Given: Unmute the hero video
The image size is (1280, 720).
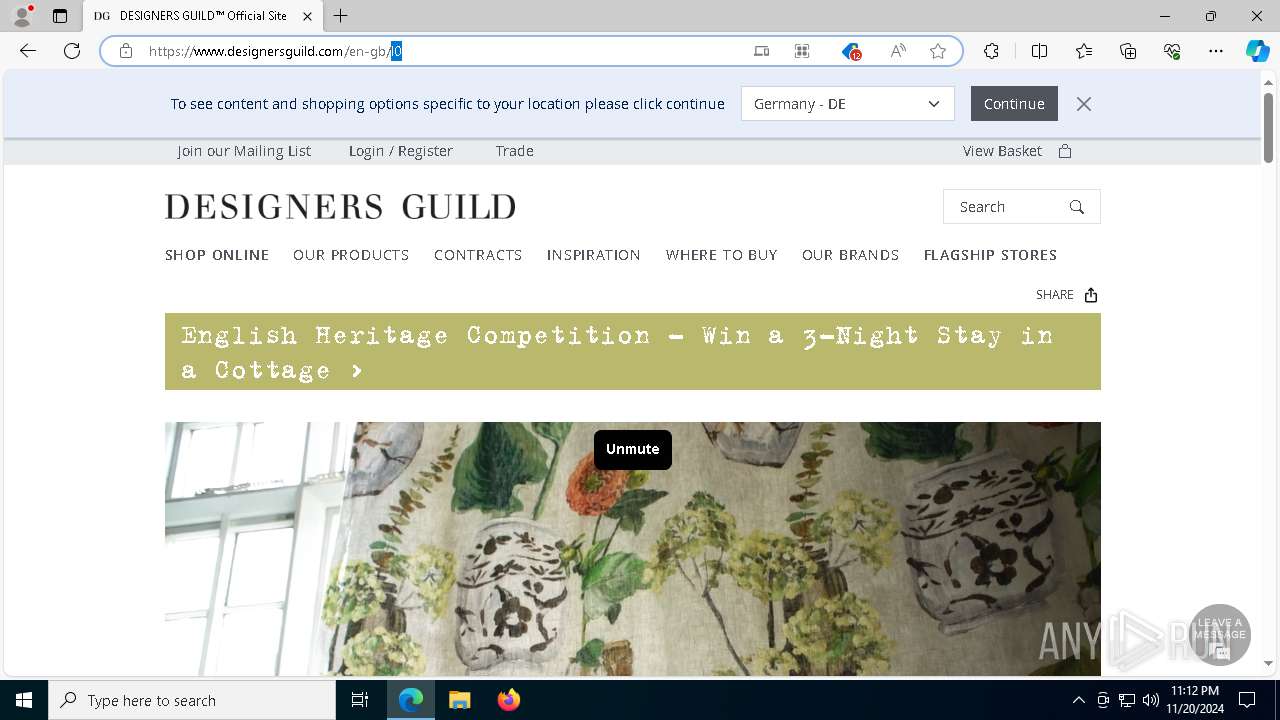Looking at the screenshot, I should [x=633, y=449].
